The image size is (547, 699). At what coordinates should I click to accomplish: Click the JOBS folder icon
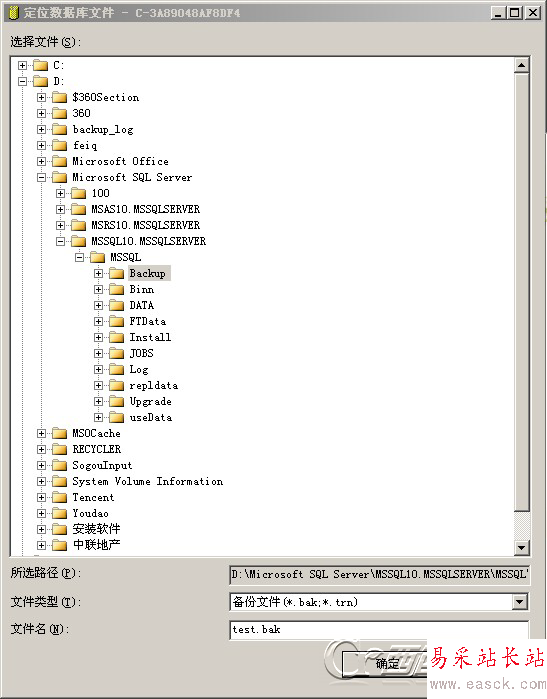click(116, 354)
